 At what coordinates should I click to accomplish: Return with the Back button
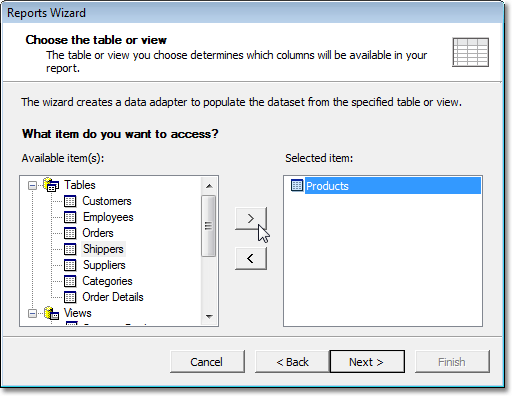pos(292,362)
